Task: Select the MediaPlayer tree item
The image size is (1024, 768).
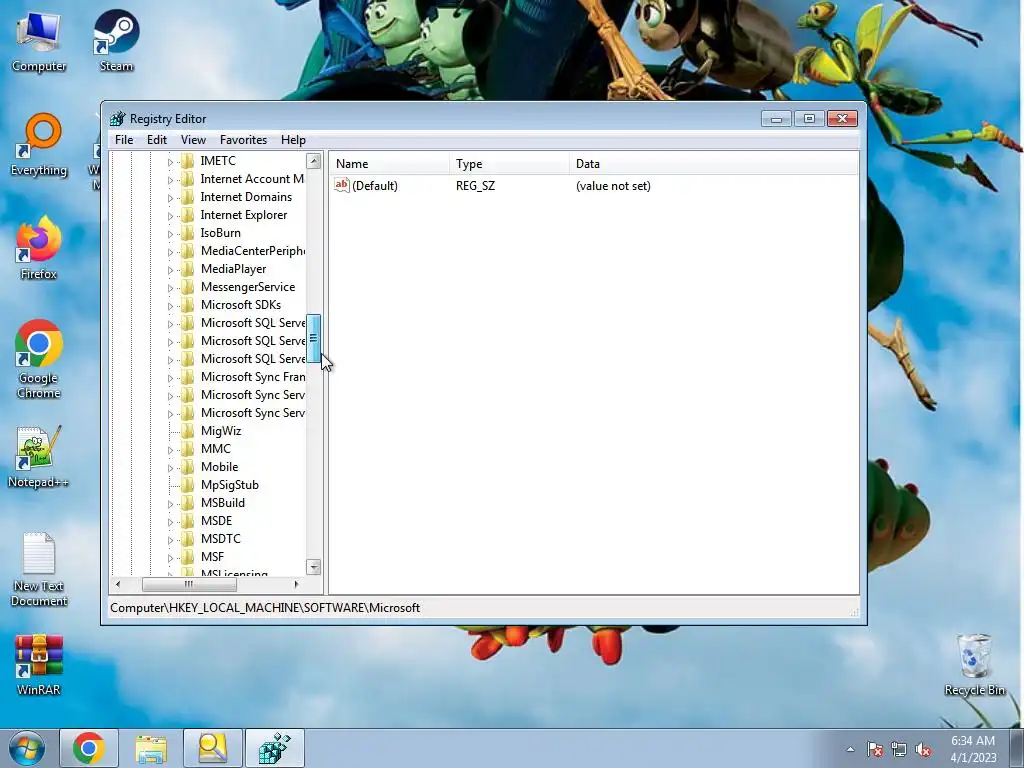Action: [233, 269]
